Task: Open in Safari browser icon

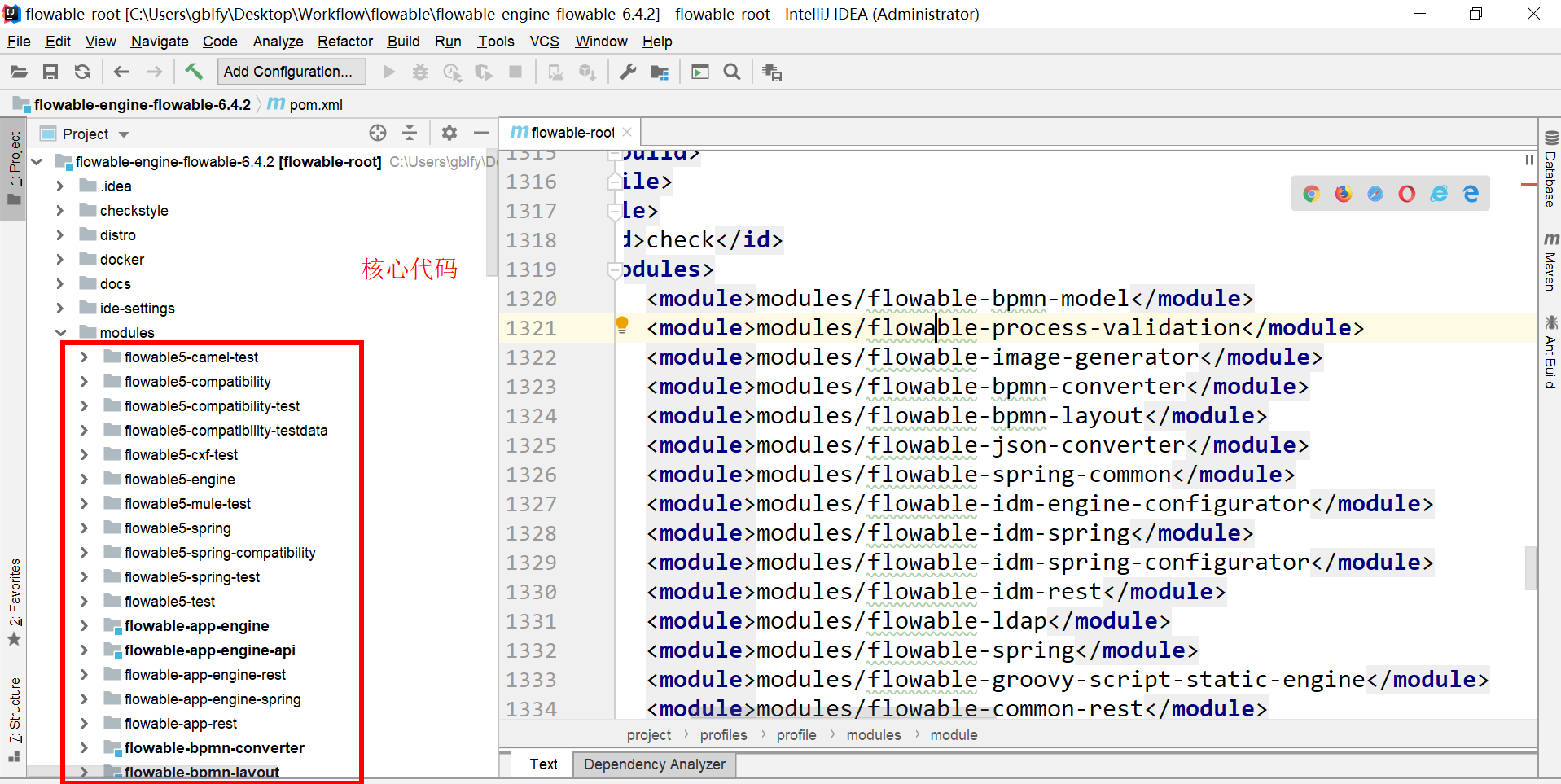Action: click(x=1375, y=194)
